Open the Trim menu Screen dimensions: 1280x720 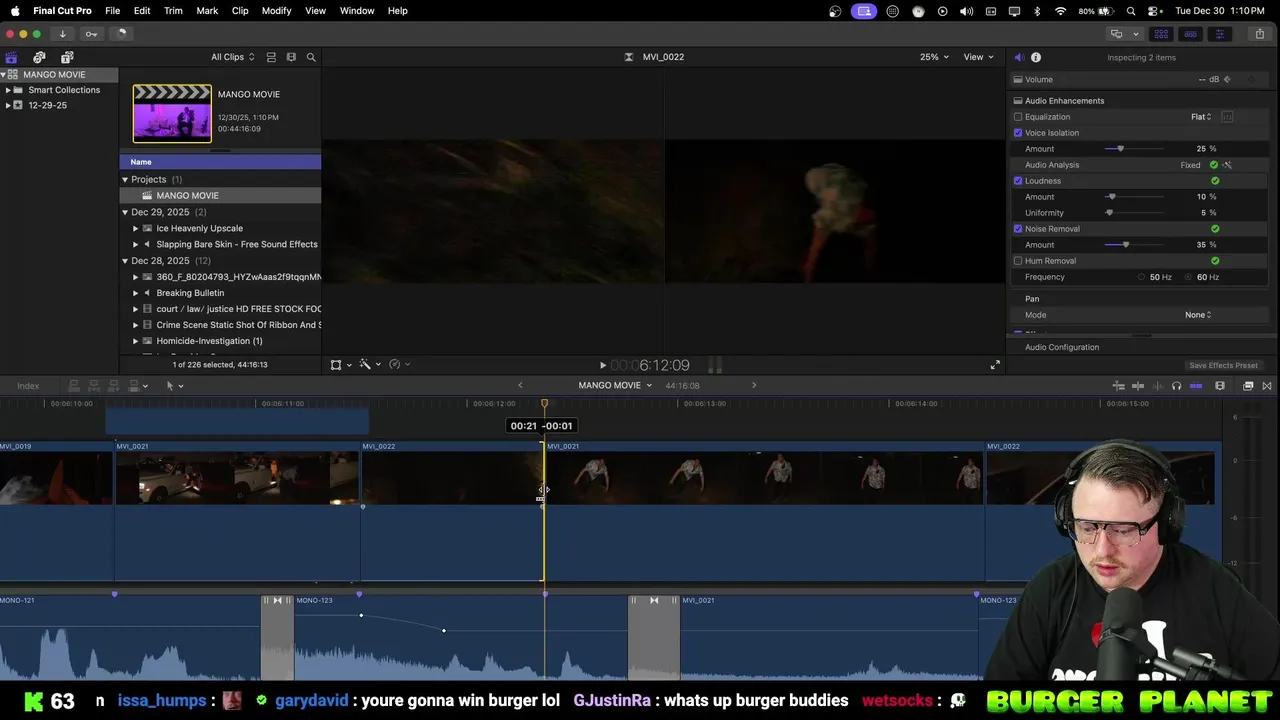click(x=173, y=10)
